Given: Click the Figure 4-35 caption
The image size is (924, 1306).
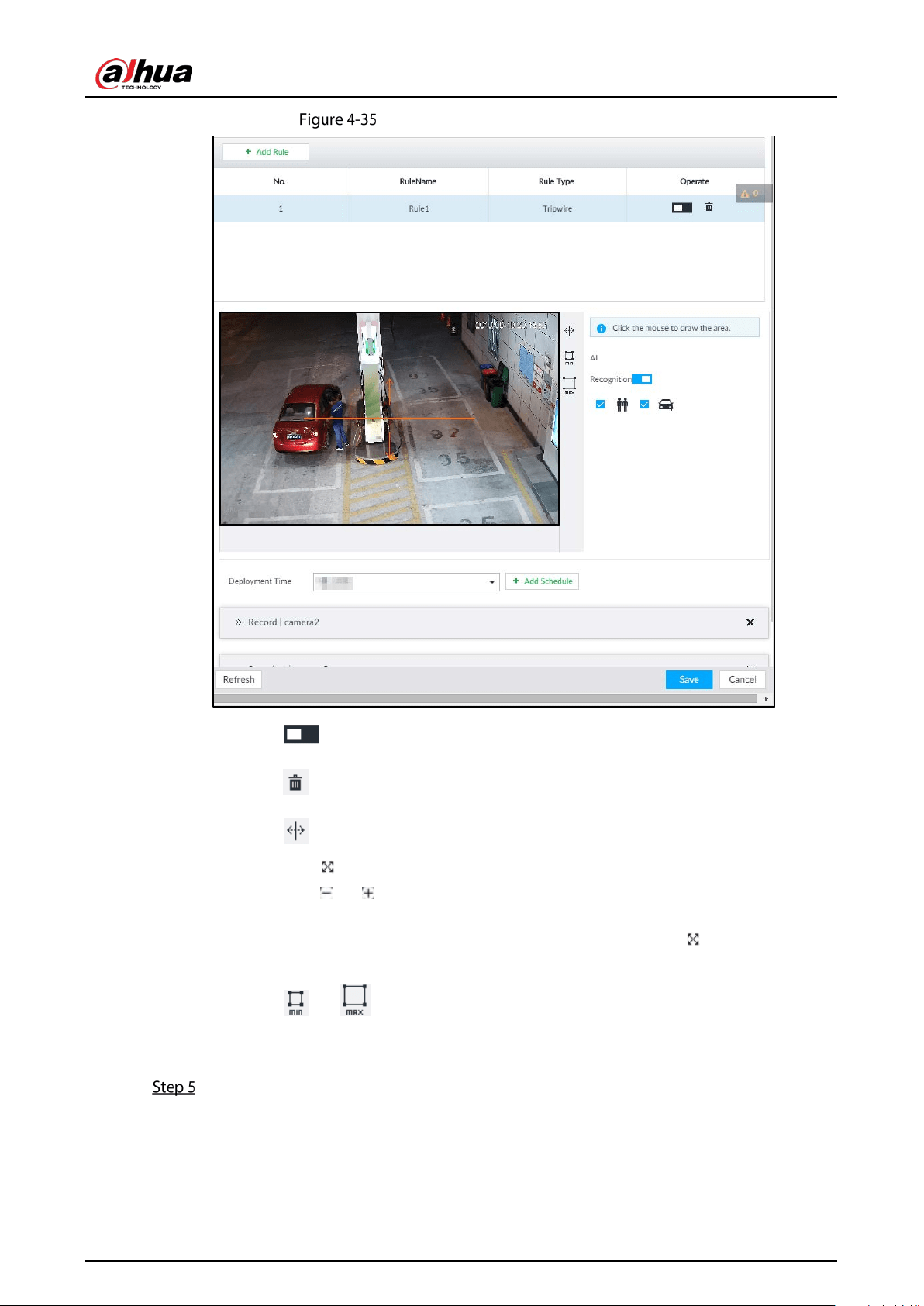Looking at the screenshot, I should click(338, 119).
